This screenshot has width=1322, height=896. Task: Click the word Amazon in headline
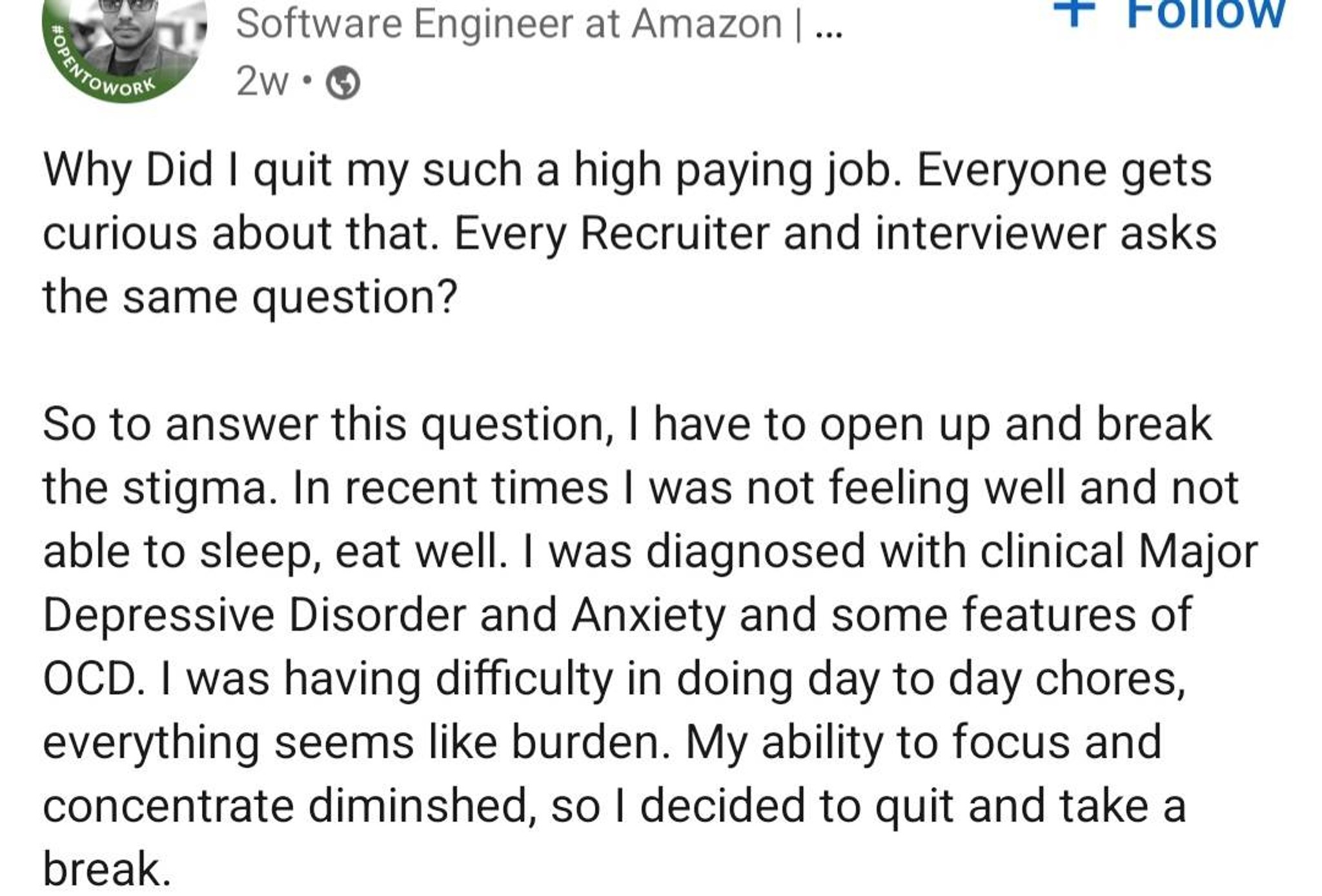click(707, 25)
